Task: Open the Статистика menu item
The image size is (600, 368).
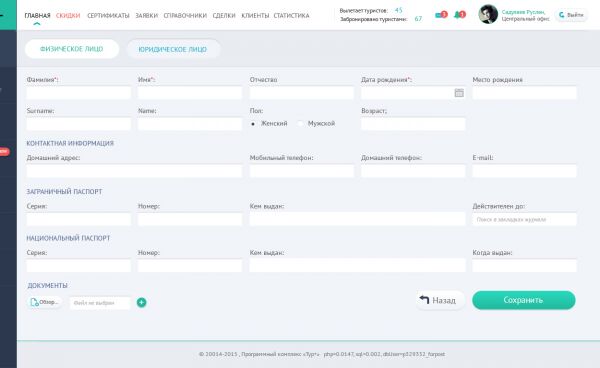Action: [292, 16]
